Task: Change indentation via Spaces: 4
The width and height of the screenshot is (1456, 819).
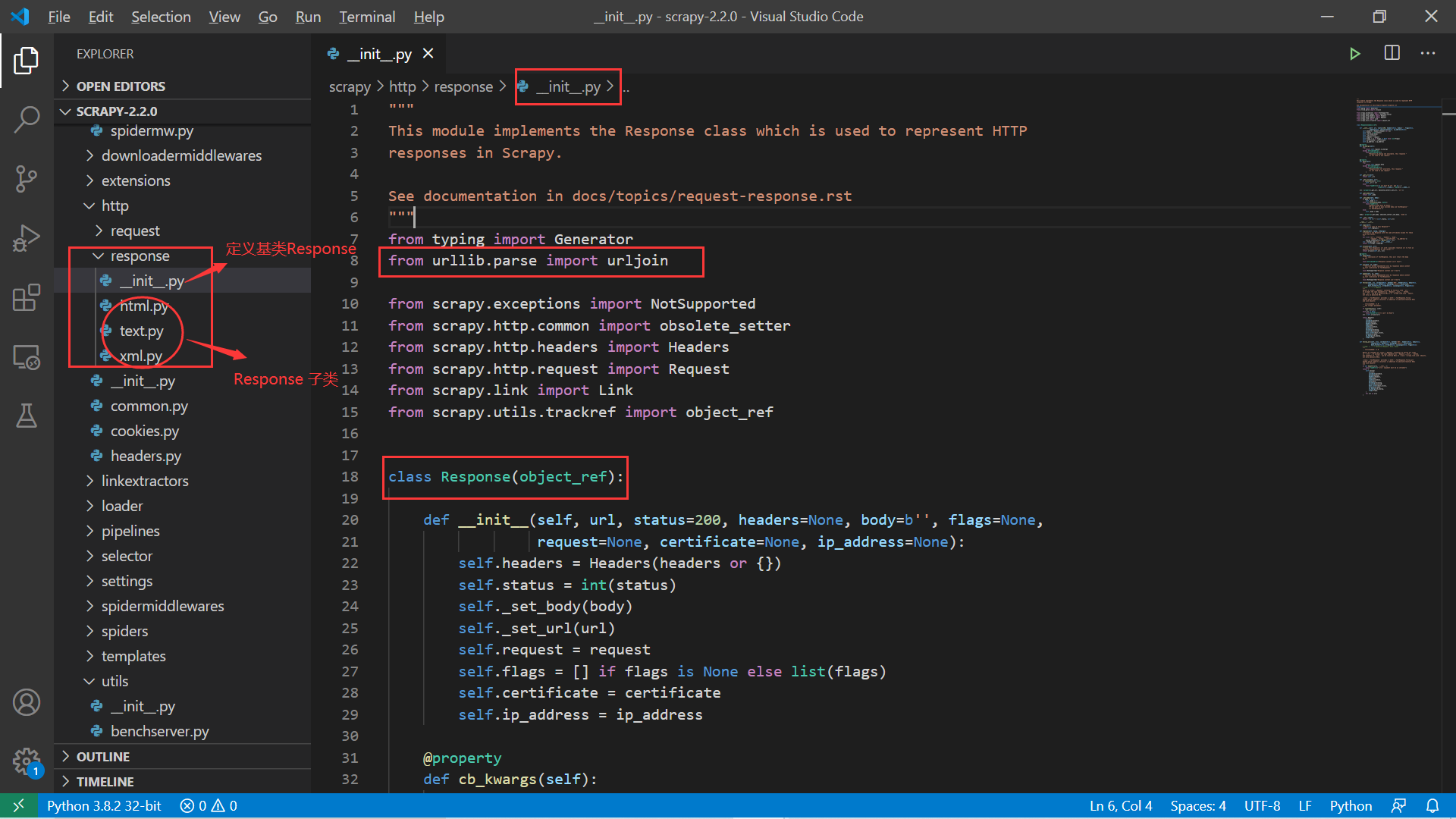Action: [1198, 805]
